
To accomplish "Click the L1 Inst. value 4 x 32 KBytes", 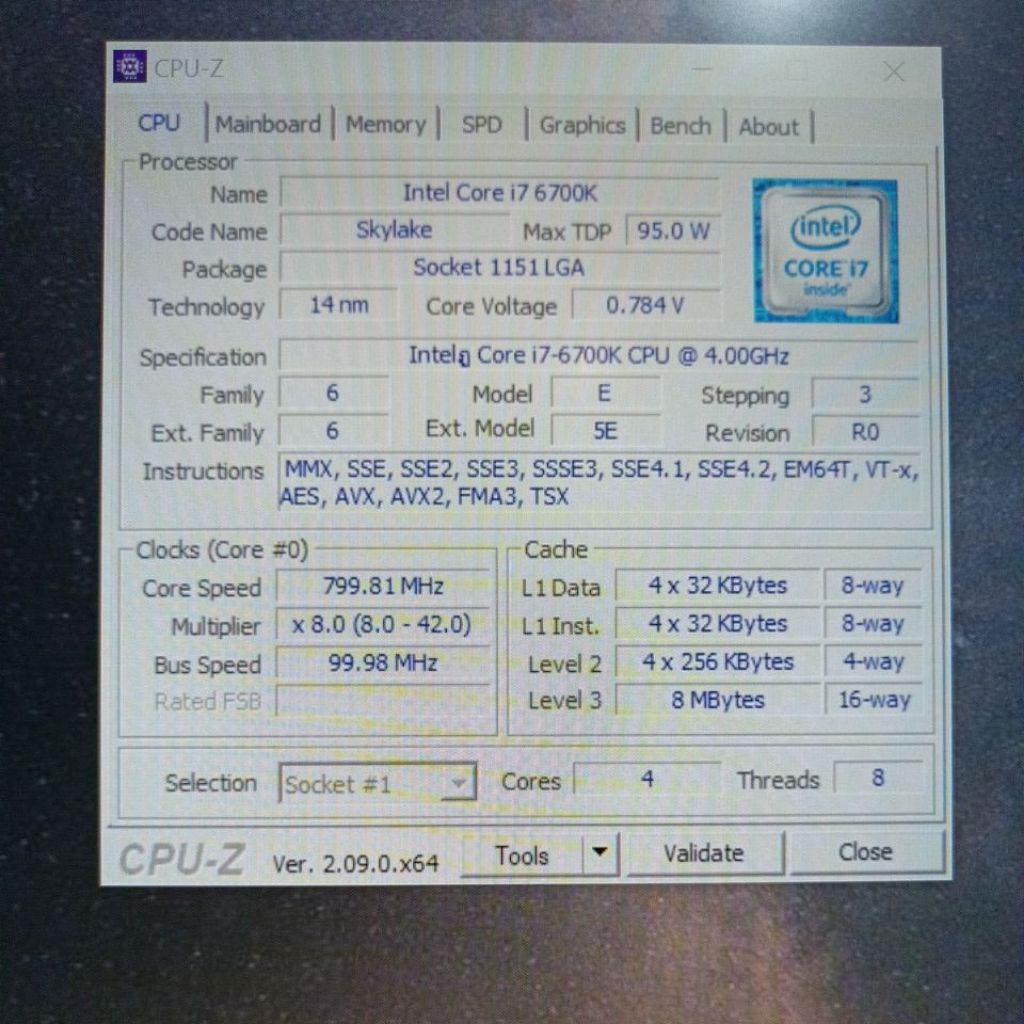I will click(717, 623).
